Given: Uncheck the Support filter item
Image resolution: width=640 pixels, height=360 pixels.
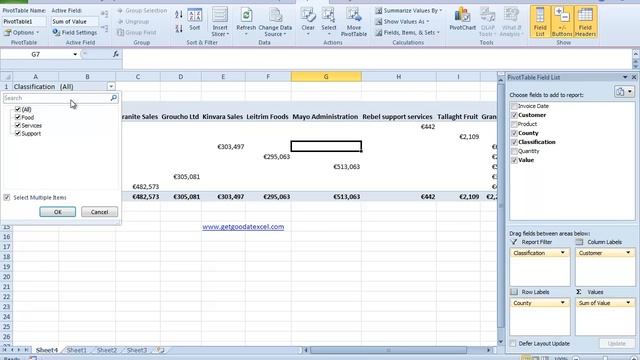Looking at the screenshot, I should pos(18,133).
